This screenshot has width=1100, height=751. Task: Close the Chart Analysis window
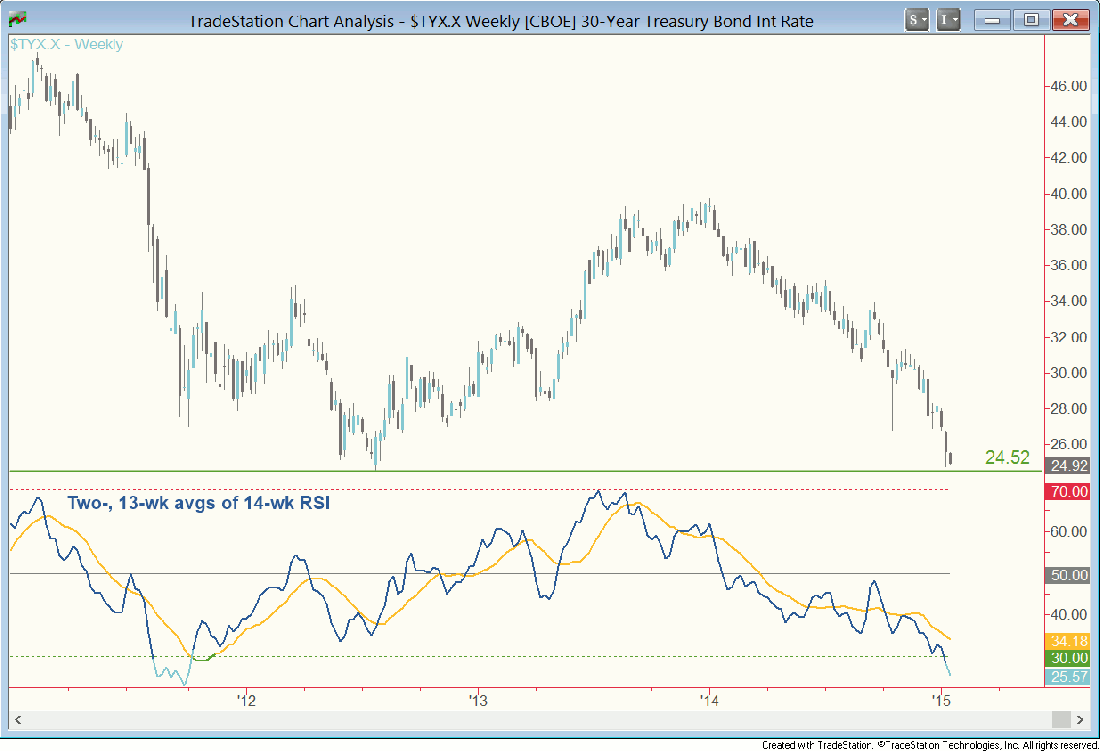click(x=1071, y=19)
